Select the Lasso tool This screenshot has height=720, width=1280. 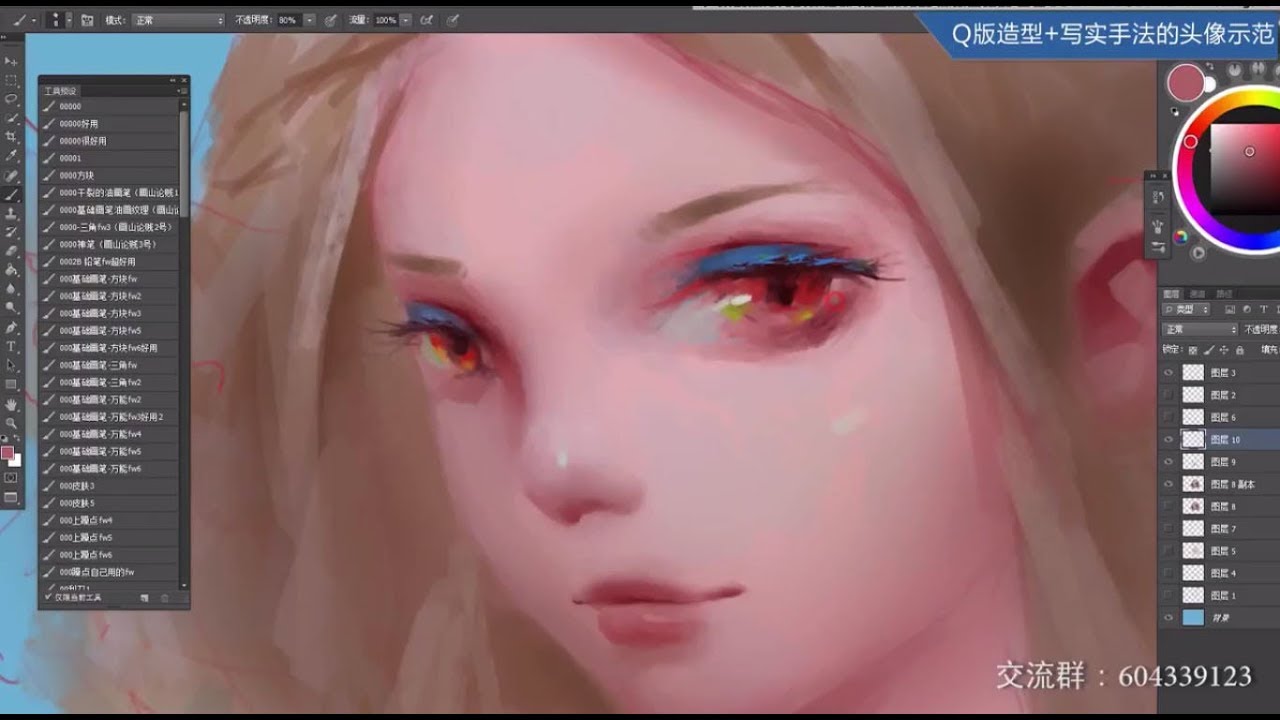click(12, 99)
